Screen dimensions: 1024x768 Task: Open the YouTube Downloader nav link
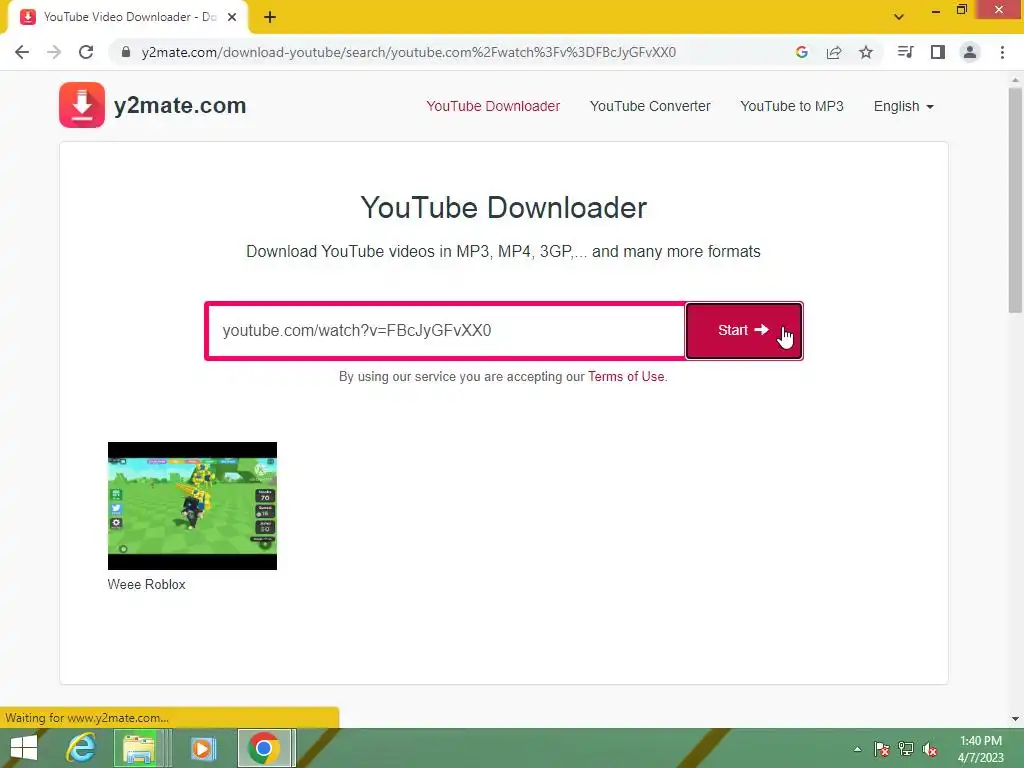pos(493,106)
